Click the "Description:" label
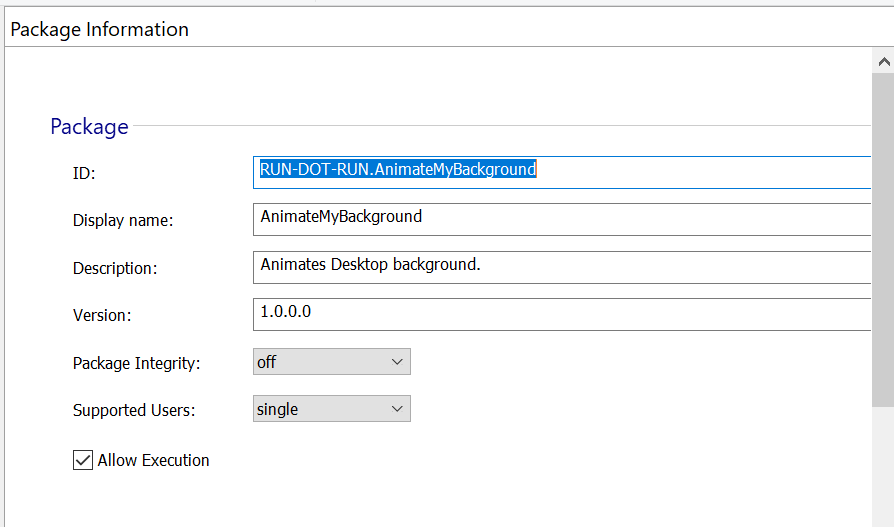 (x=115, y=268)
